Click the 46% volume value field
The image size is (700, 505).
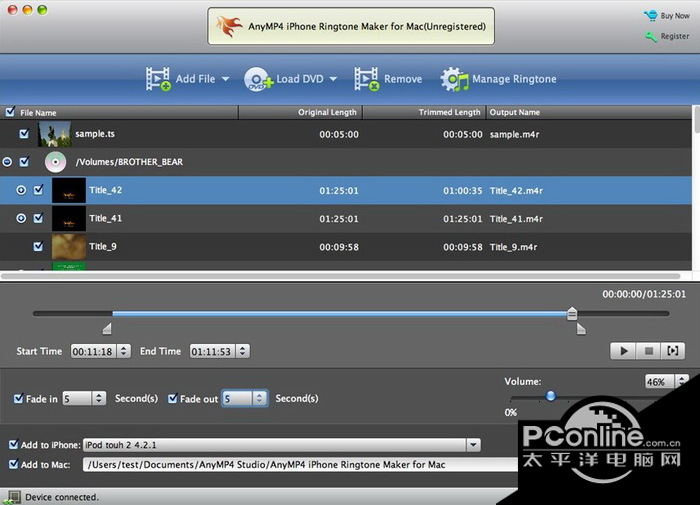pos(660,382)
